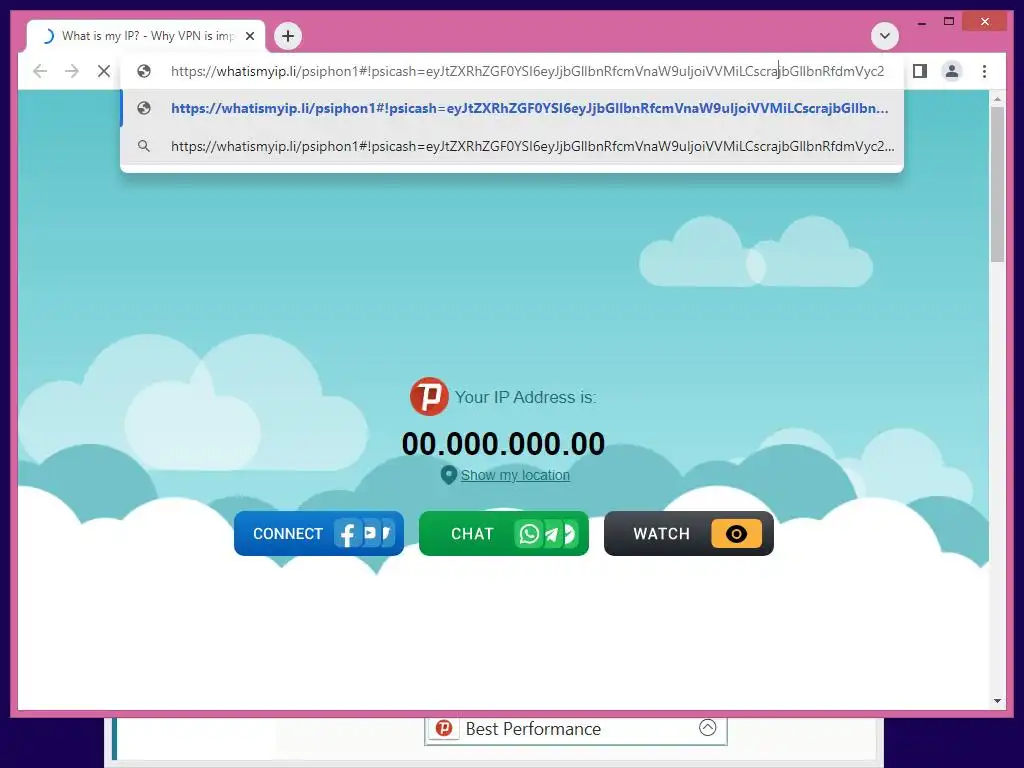Open Best Performance dropdown in Psiphon window
The image size is (1024, 768).
tap(707, 728)
